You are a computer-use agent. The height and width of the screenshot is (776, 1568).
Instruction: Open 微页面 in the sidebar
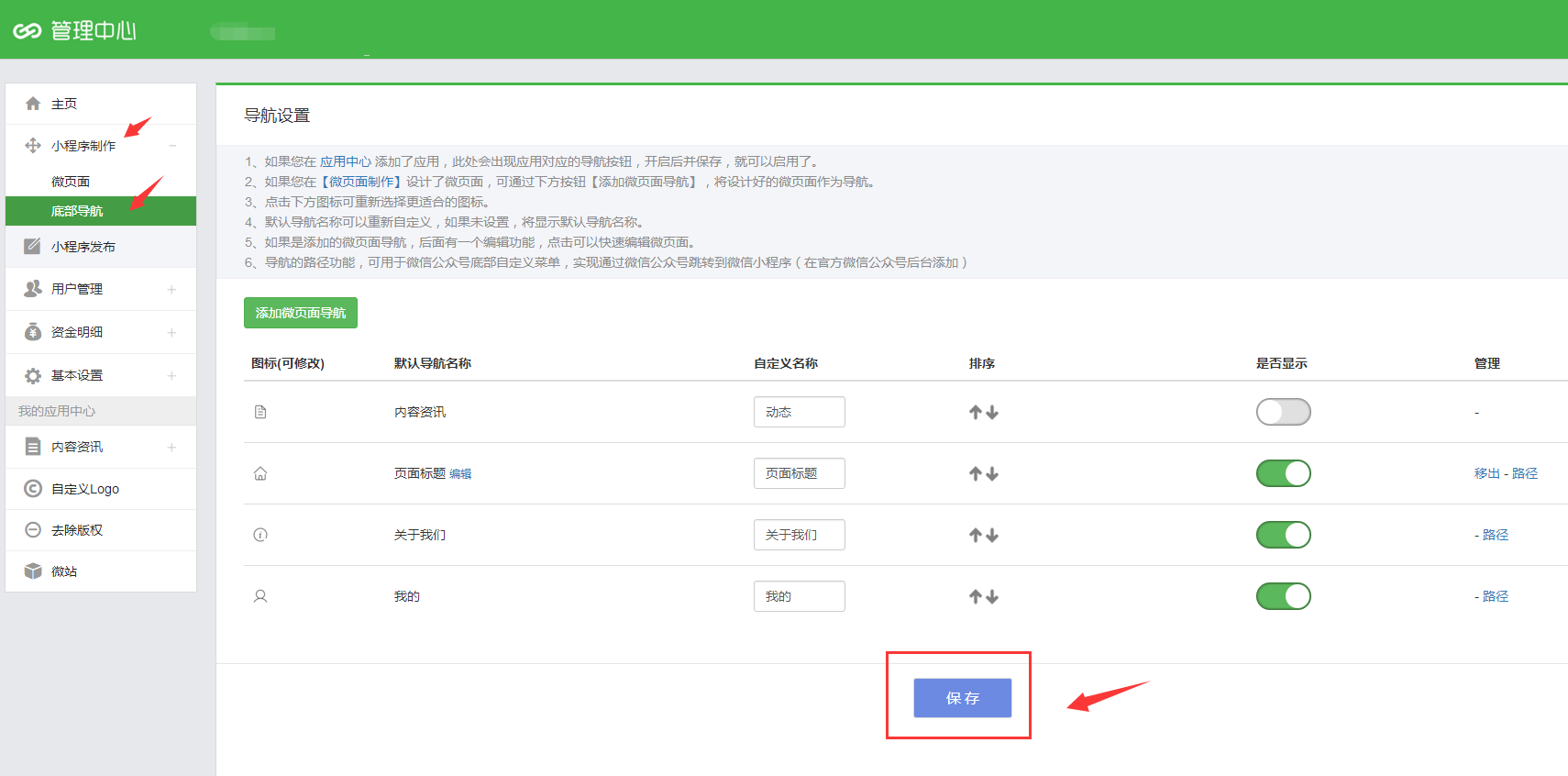pyautogui.click(x=71, y=182)
